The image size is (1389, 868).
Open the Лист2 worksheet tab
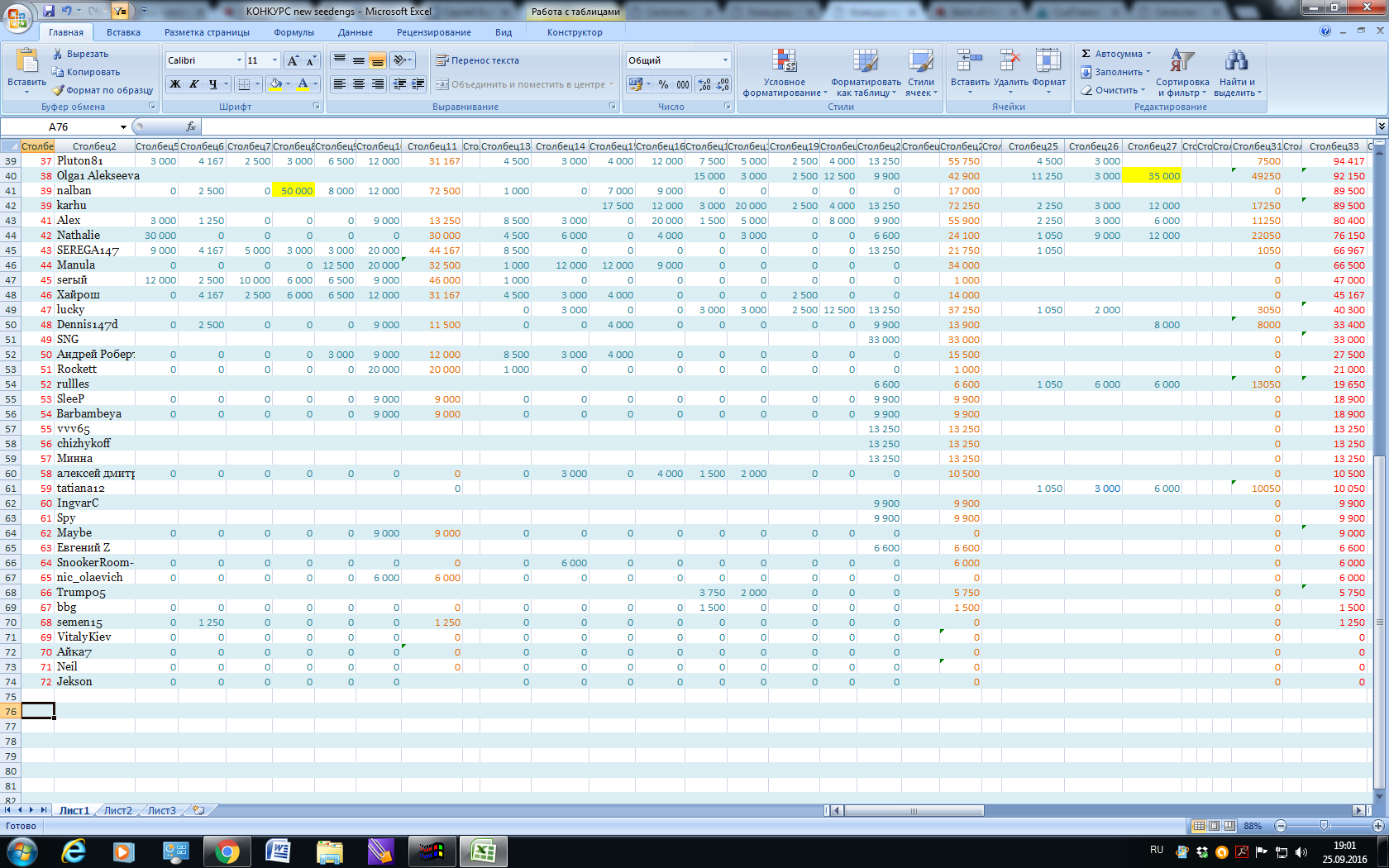click(x=117, y=810)
